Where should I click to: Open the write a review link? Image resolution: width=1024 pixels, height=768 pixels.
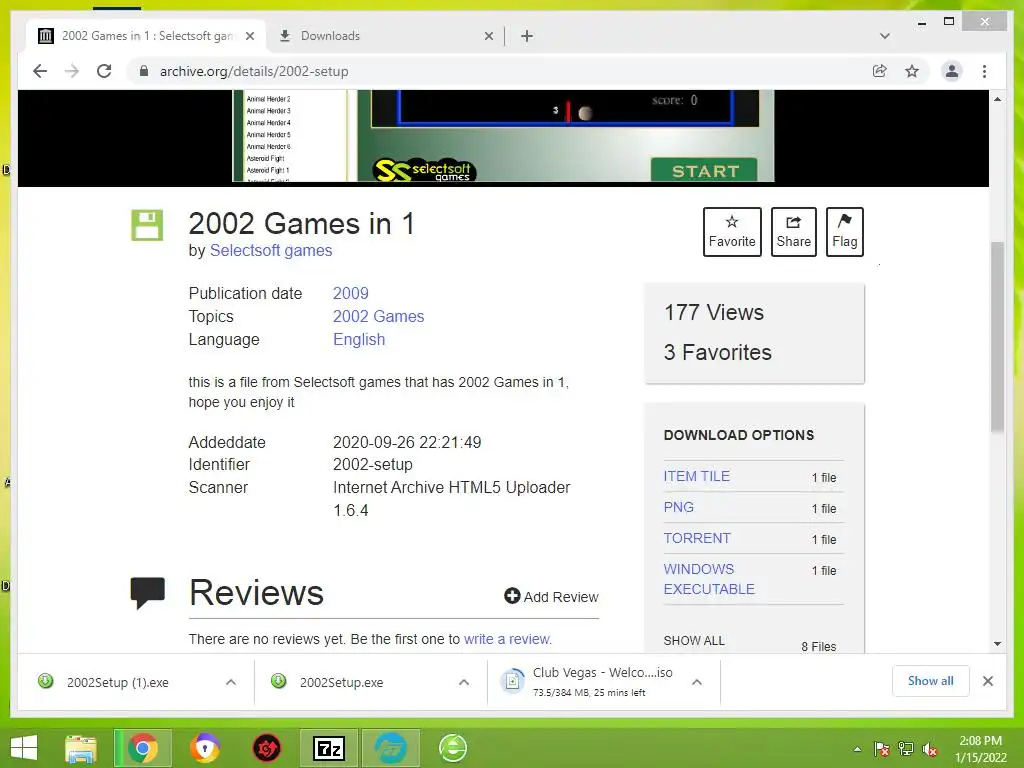click(507, 639)
